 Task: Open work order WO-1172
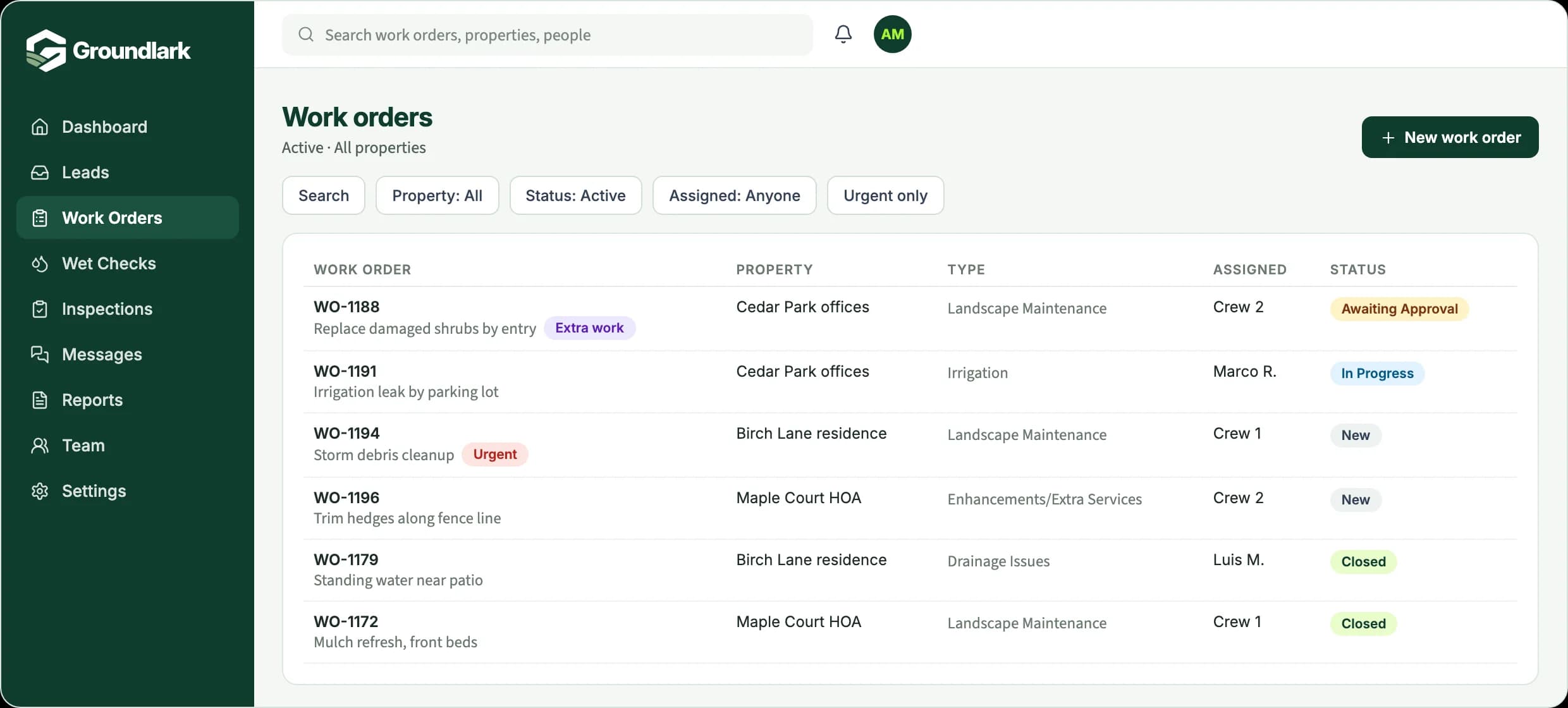(910, 632)
